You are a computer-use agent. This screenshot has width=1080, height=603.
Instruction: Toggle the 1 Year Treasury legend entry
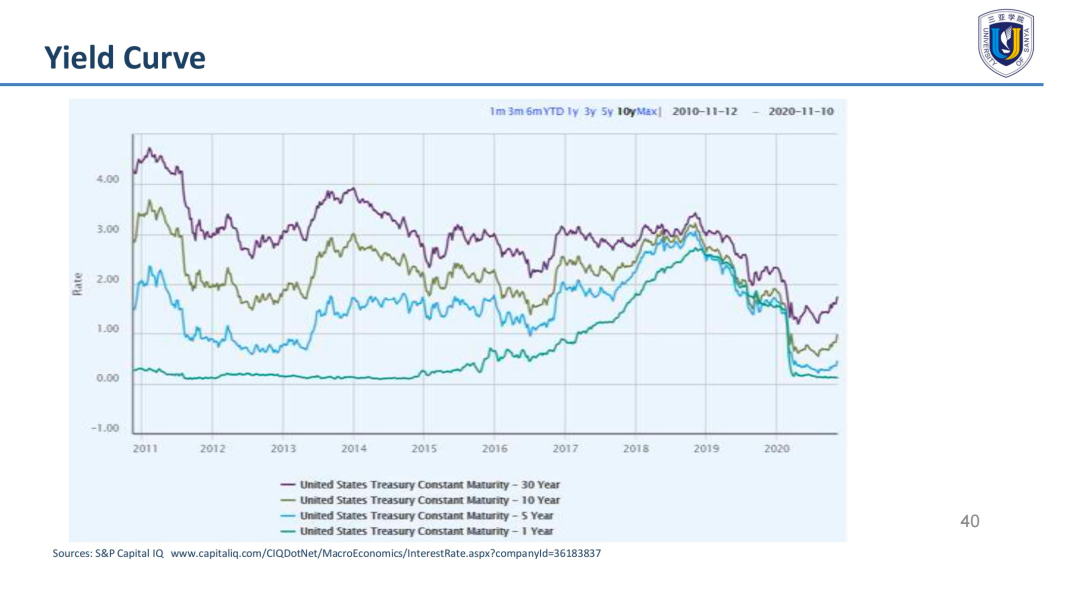[x=427, y=531]
